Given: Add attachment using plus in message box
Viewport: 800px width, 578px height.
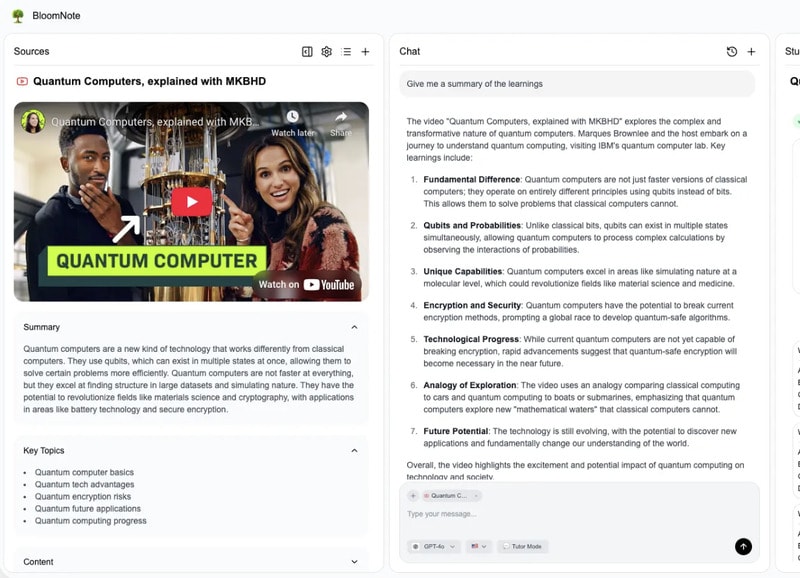Looking at the screenshot, I should point(413,496).
